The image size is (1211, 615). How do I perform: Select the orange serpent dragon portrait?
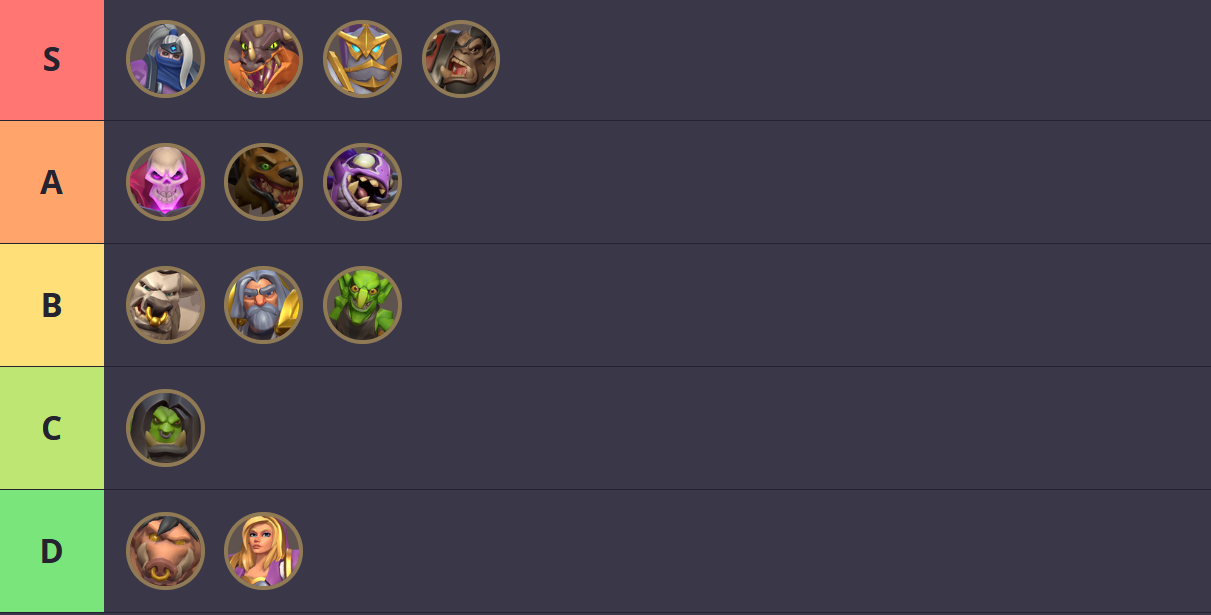point(263,59)
